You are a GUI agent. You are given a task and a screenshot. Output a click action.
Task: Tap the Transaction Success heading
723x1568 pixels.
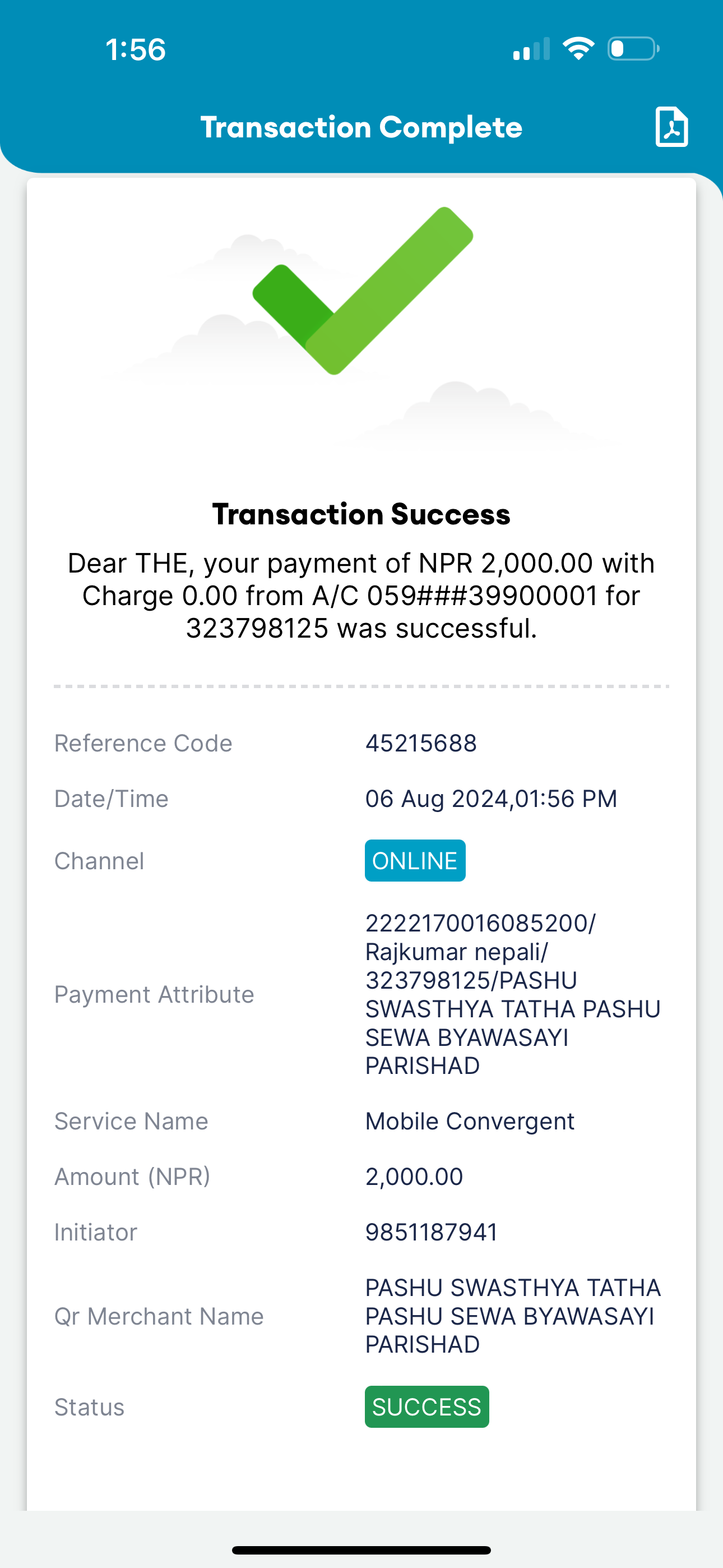(x=361, y=514)
